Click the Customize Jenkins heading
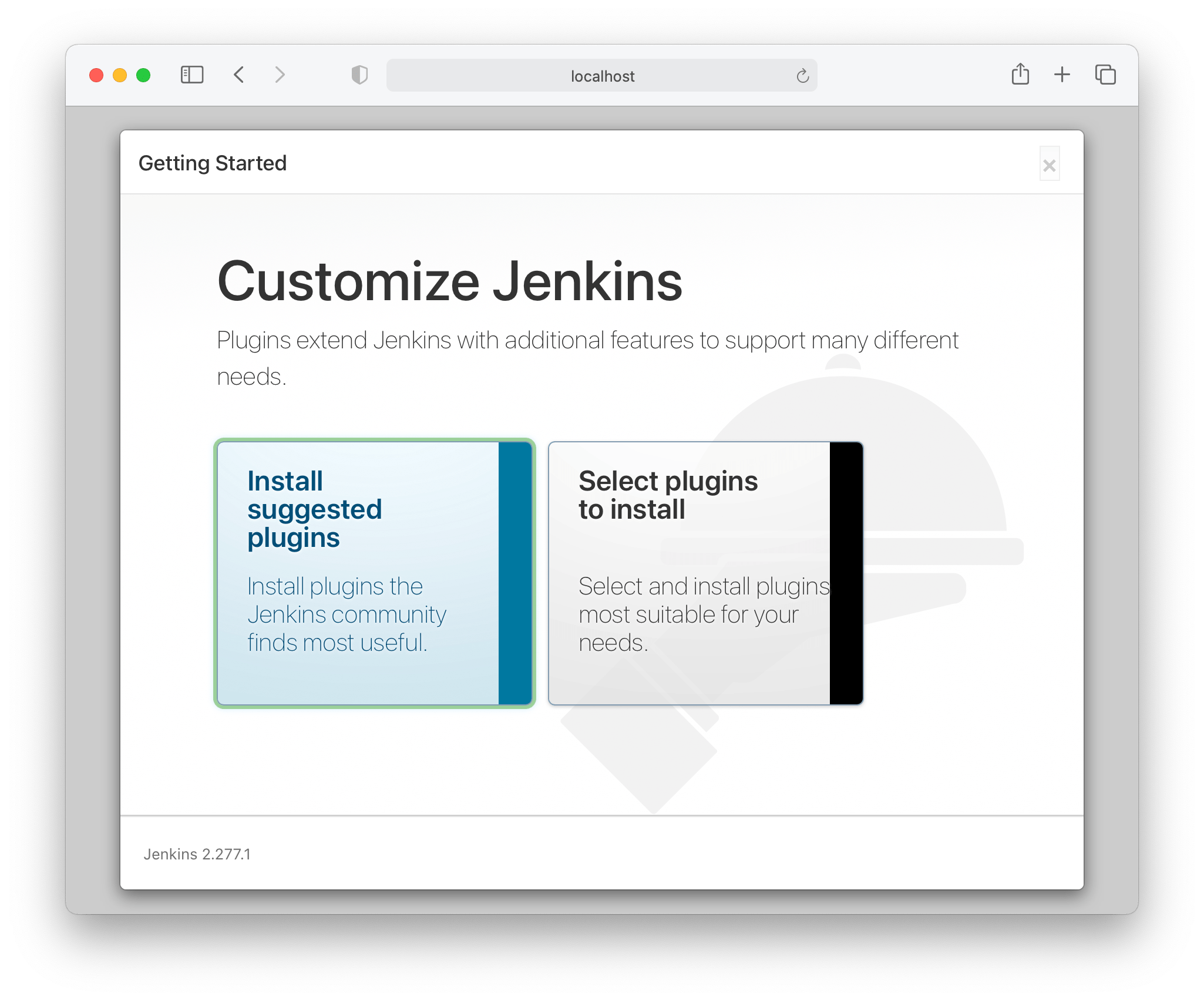This screenshot has width=1204, height=1001. [x=449, y=282]
